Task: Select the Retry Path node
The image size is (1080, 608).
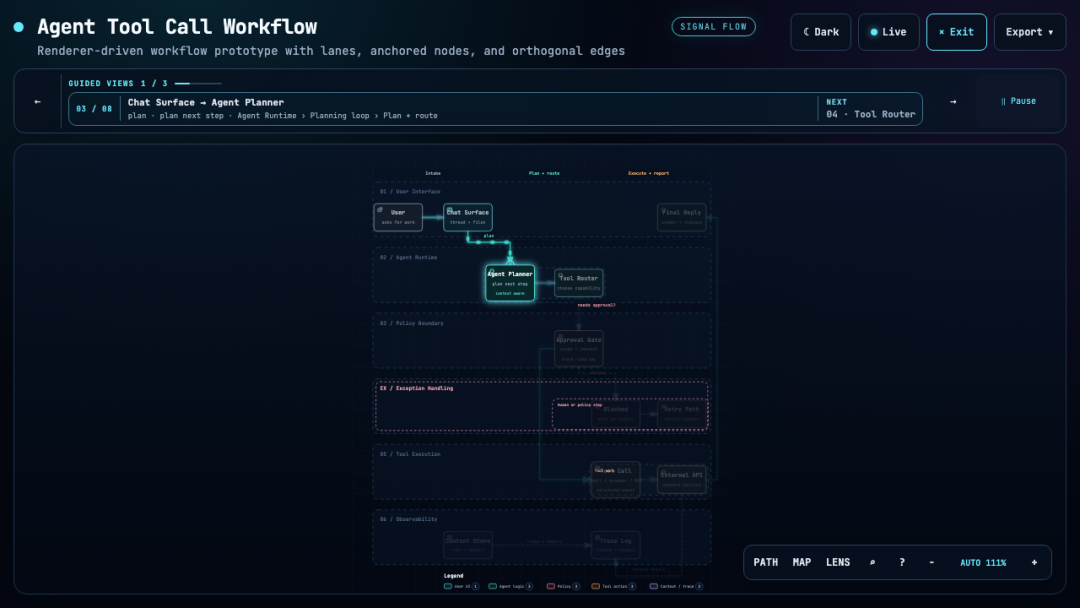Action: (x=681, y=413)
